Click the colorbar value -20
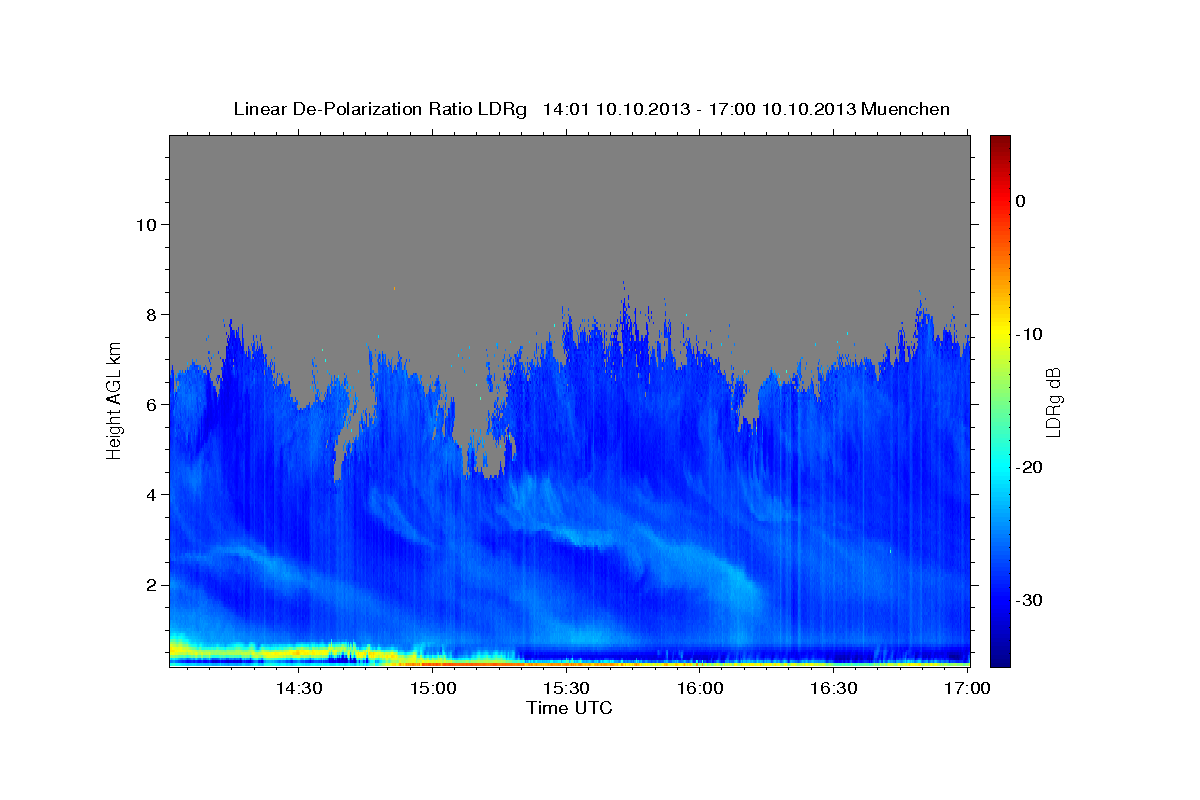The image size is (1200, 800). (x=1030, y=467)
